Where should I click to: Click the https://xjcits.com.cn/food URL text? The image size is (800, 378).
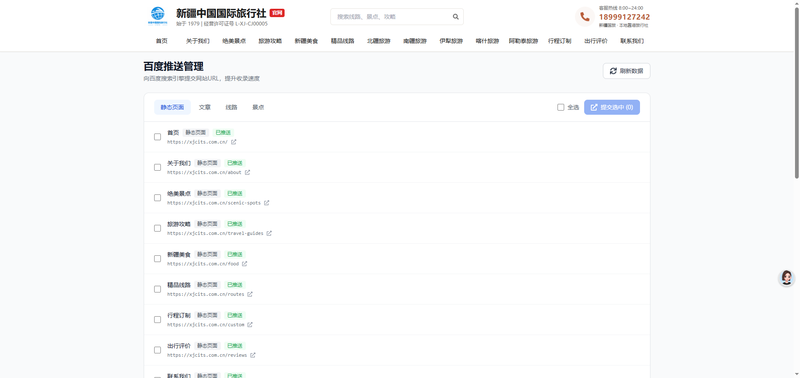(203, 264)
